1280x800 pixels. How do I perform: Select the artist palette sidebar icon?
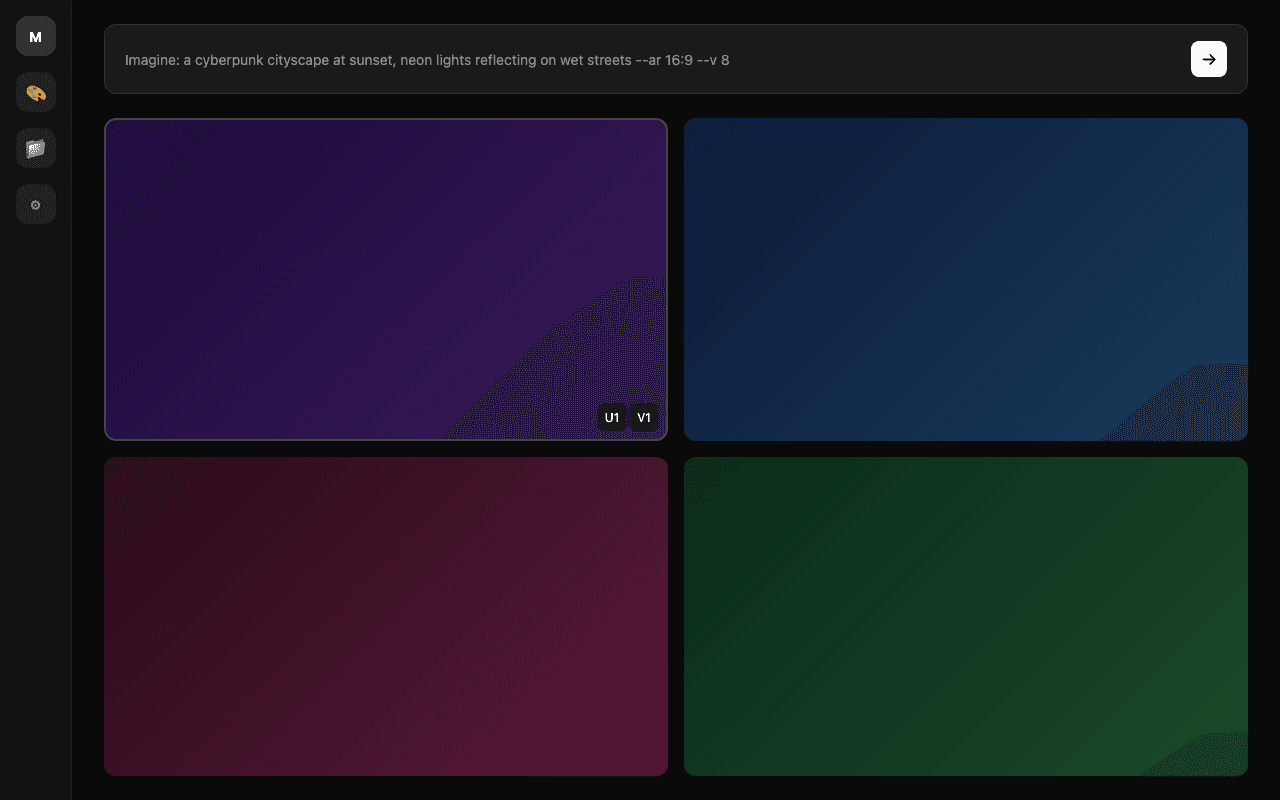pos(36,92)
